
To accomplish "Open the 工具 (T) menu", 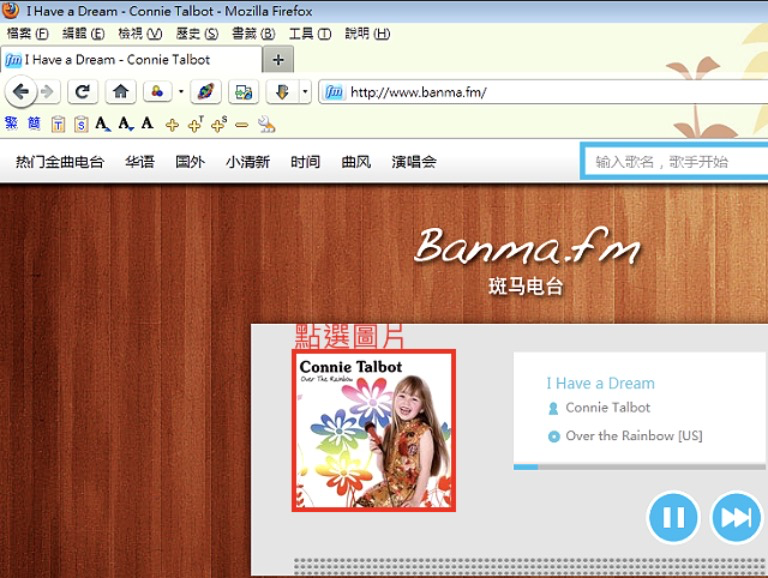I will click(310, 33).
